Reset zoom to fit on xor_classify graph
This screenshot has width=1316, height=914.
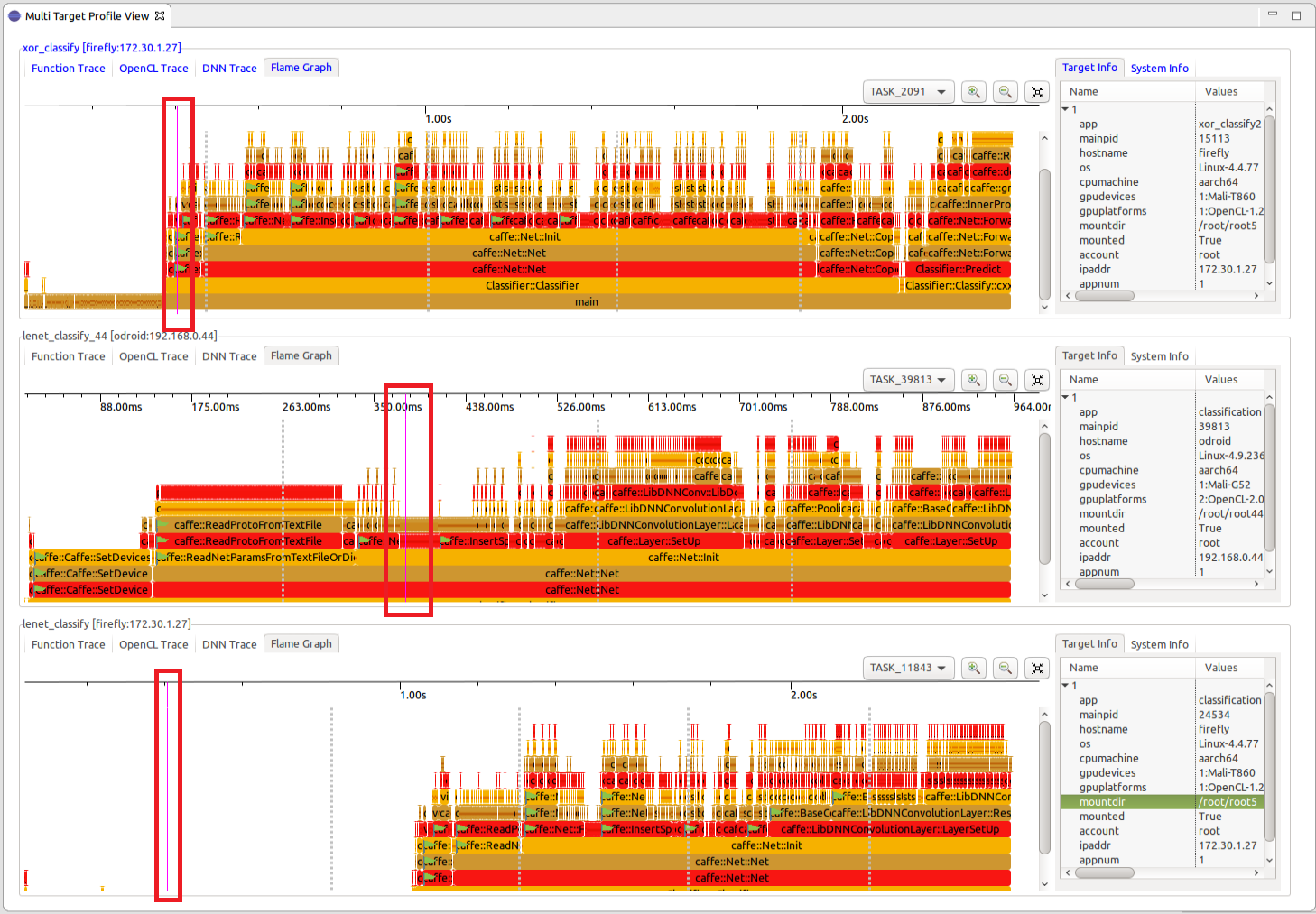click(x=1037, y=92)
